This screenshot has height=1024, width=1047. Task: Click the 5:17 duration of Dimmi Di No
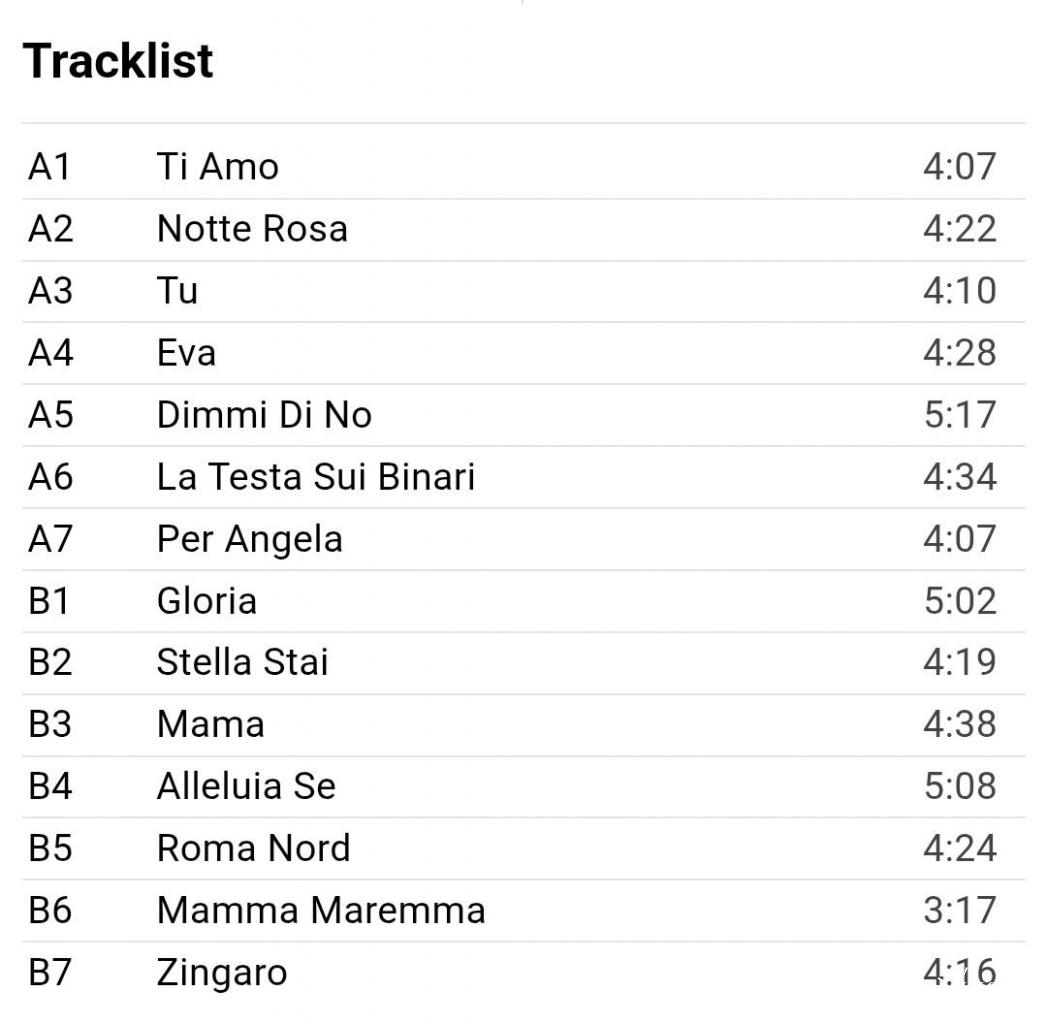[959, 415]
